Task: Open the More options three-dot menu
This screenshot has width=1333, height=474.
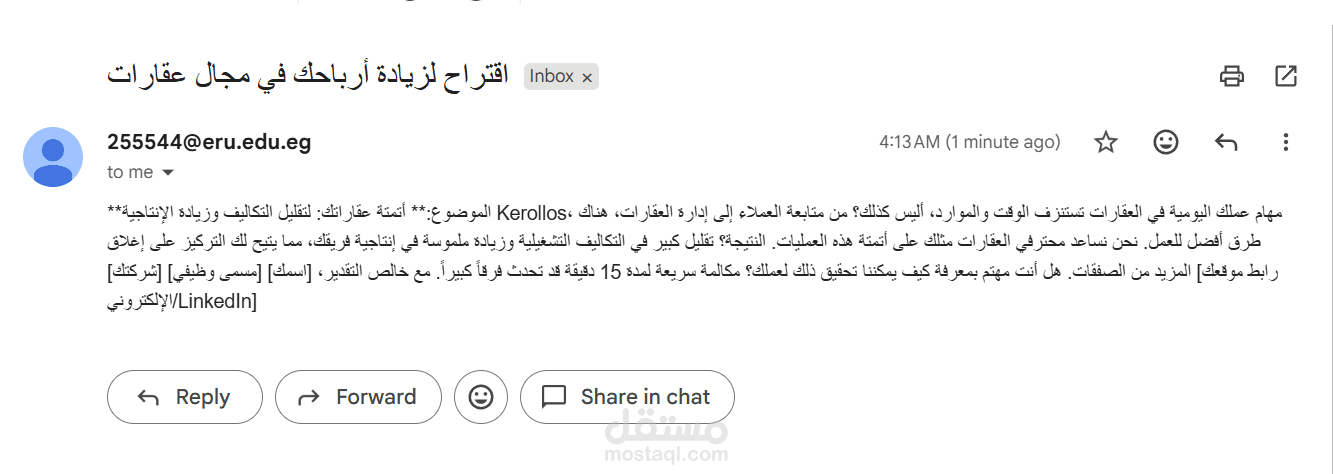Action: coord(1286,142)
